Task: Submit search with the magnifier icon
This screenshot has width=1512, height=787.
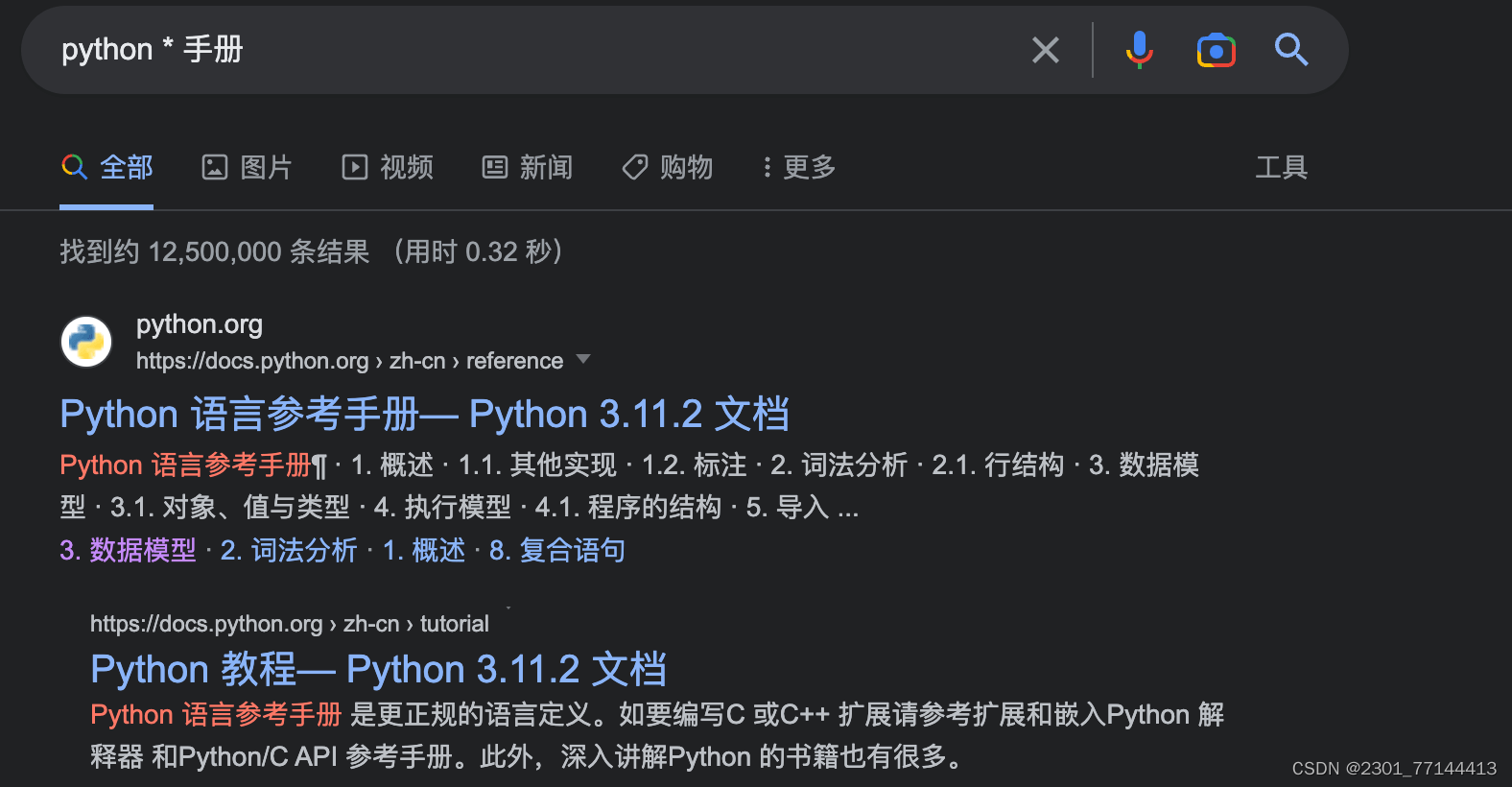Action: click(x=1291, y=49)
